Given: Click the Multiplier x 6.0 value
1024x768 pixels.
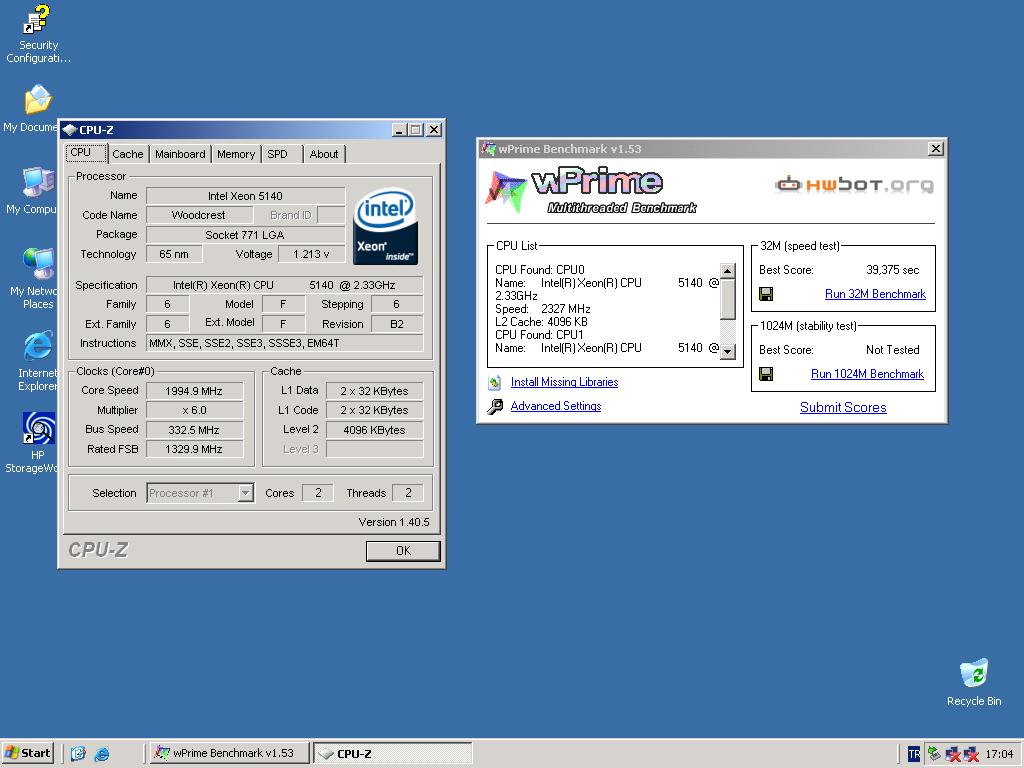Looking at the screenshot, I should (195, 410).
